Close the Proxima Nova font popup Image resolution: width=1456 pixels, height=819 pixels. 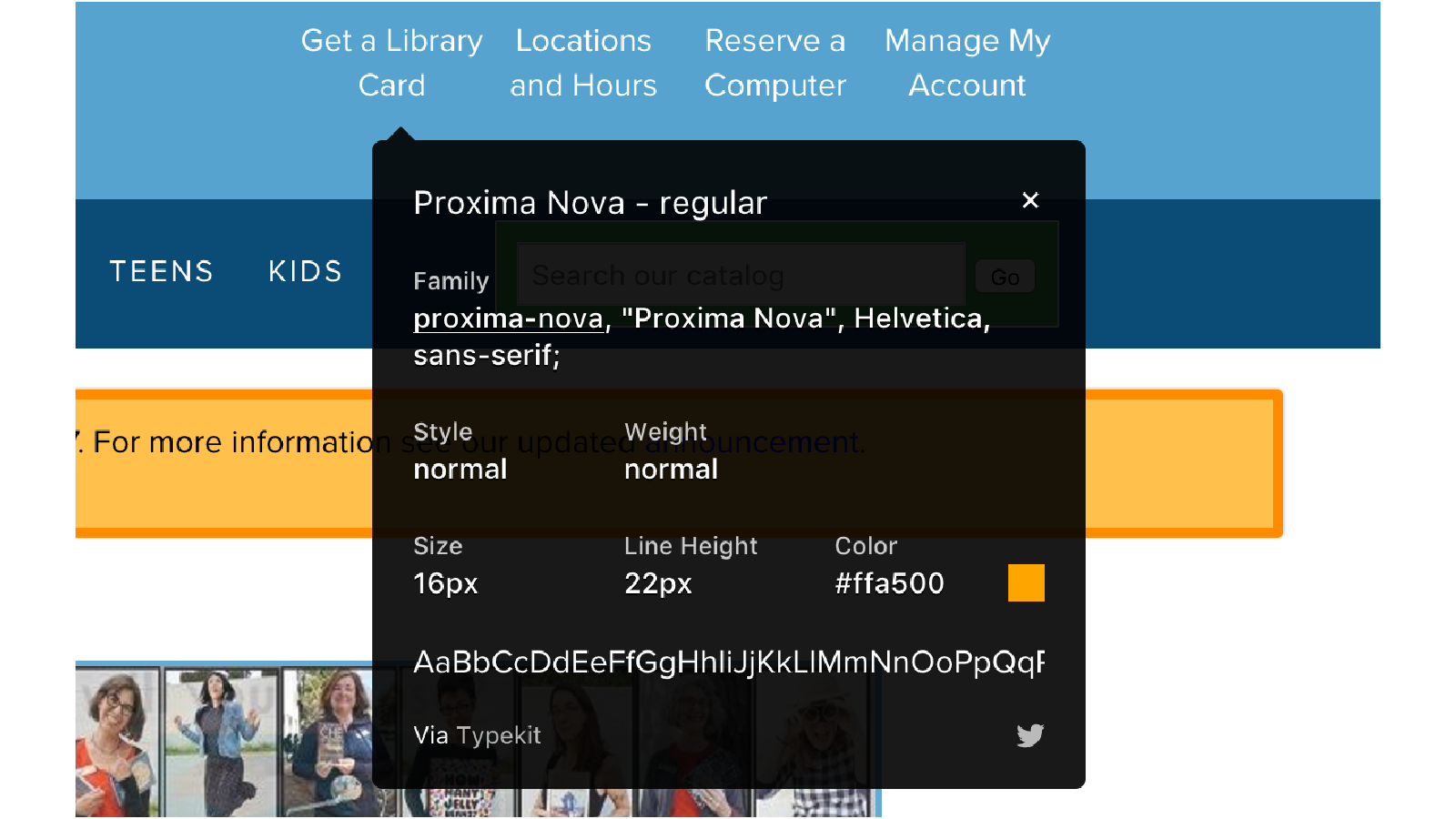[x=1030, y=200]
